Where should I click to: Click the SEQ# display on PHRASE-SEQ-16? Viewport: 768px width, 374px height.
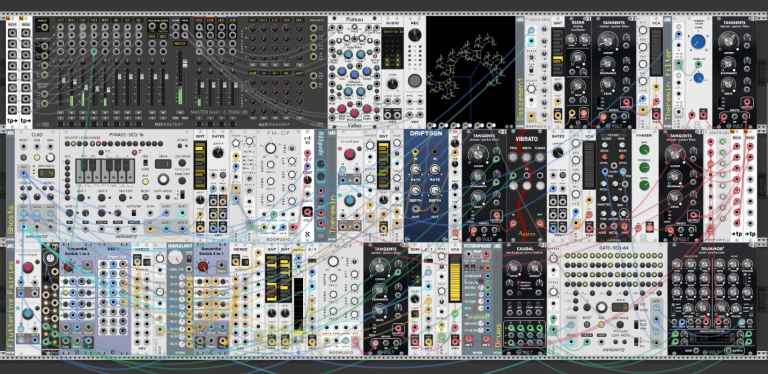[163, 164]
